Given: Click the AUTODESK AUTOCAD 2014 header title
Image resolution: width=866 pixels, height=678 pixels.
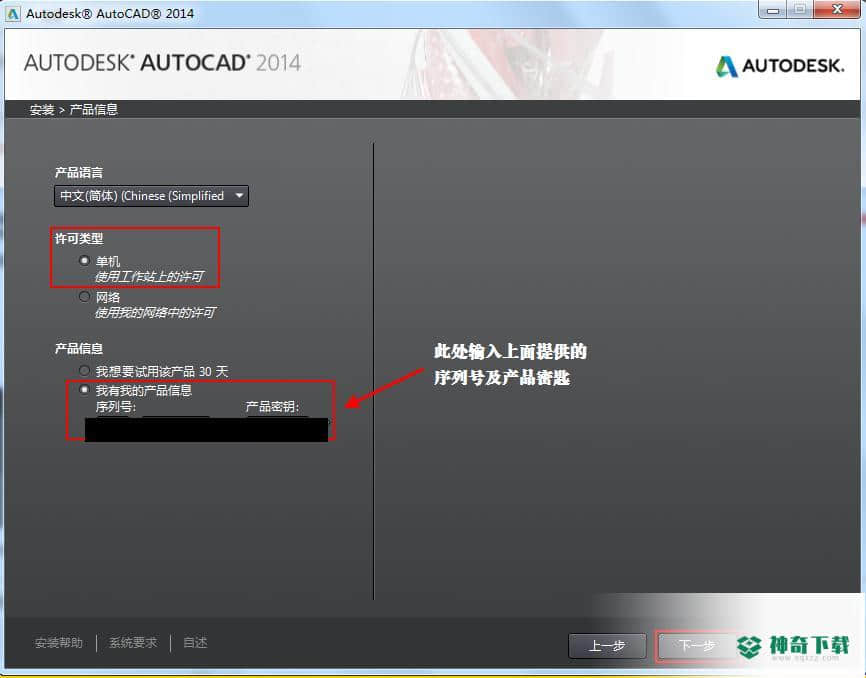Looking at the screenshot, I should [162, 63].
